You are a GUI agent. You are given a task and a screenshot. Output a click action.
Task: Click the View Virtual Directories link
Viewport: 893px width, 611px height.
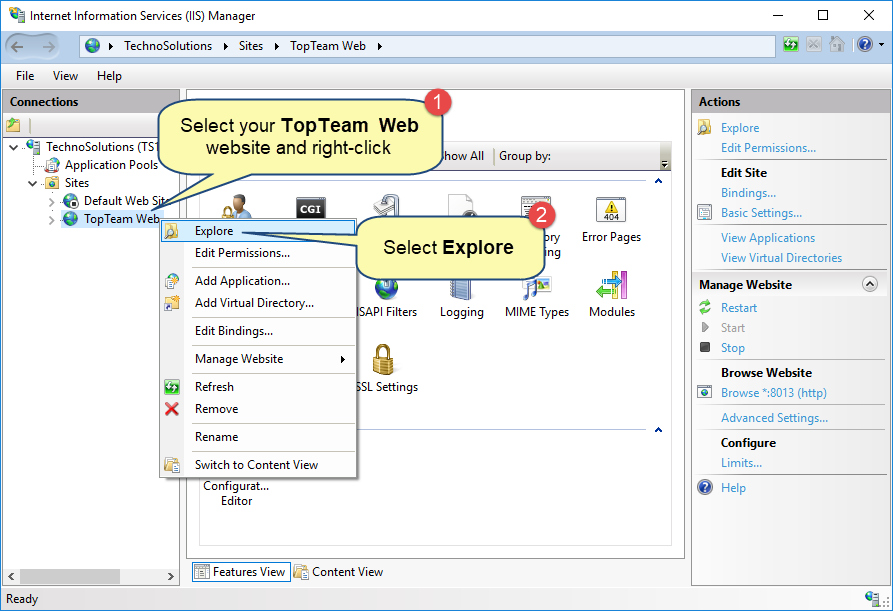tap(781, 258)
